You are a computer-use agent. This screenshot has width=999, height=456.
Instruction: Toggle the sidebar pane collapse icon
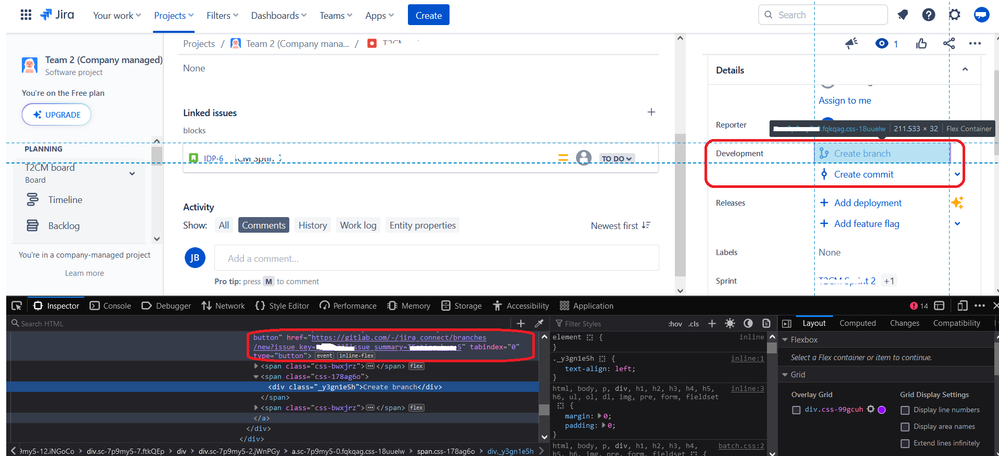(786, 324)
